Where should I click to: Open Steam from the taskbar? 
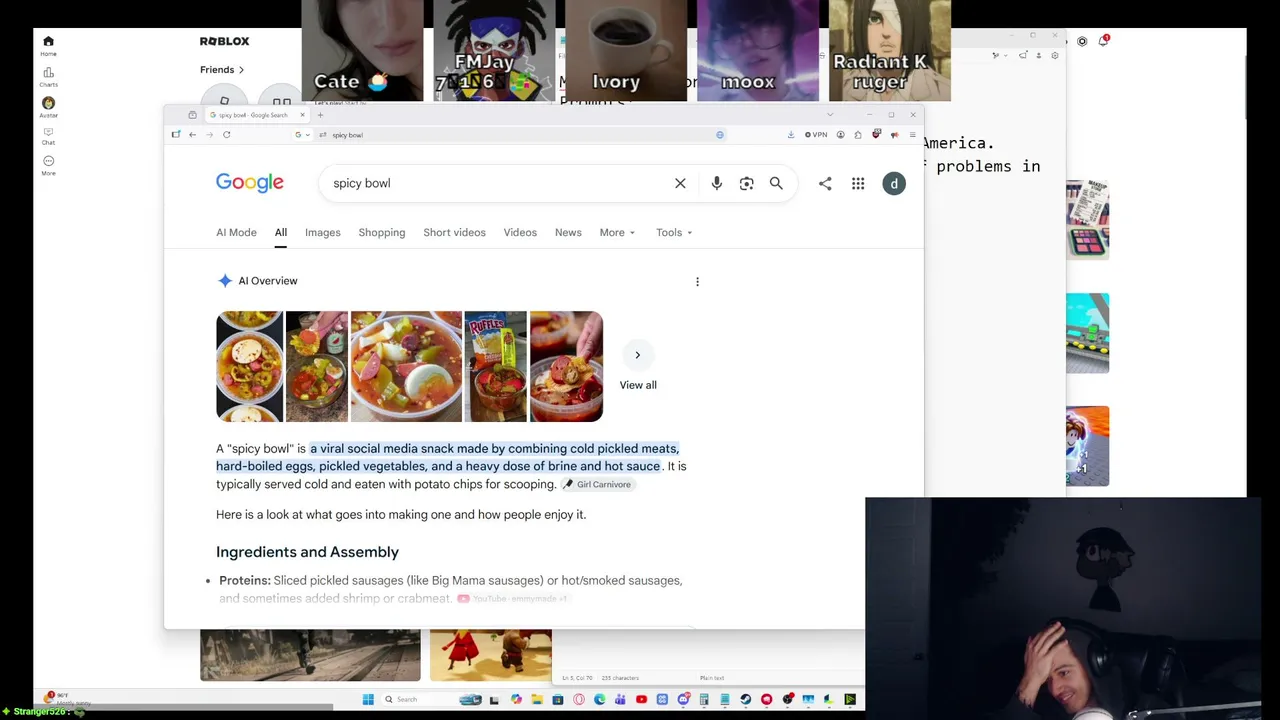745,699
